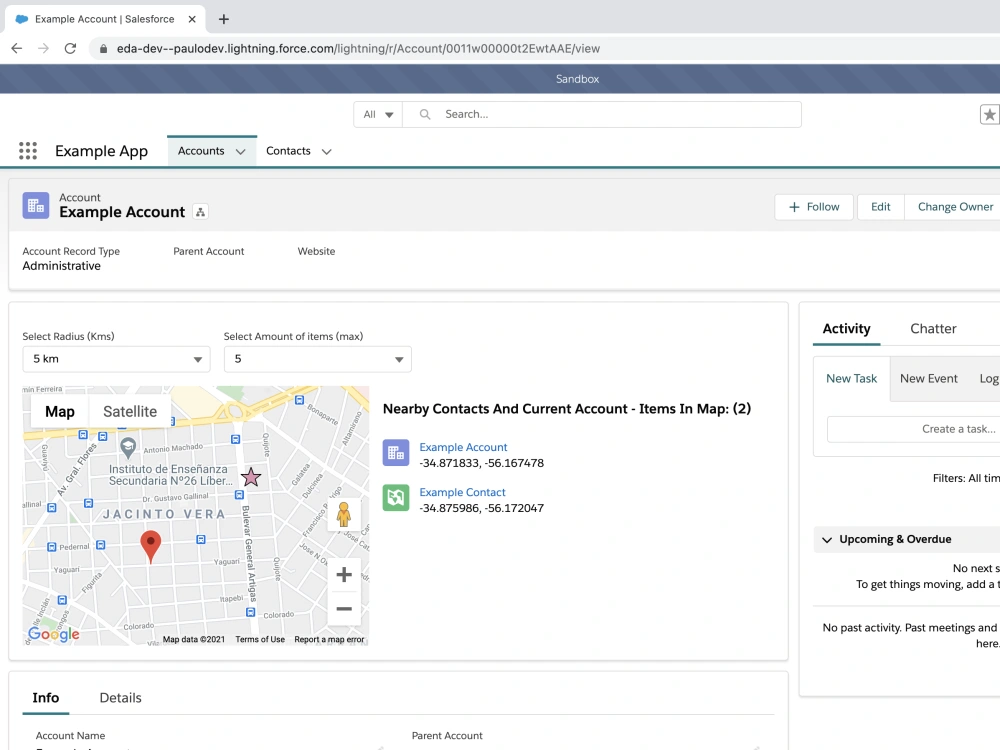View account hierarchy icon next to Example Account

pos(200,212)
